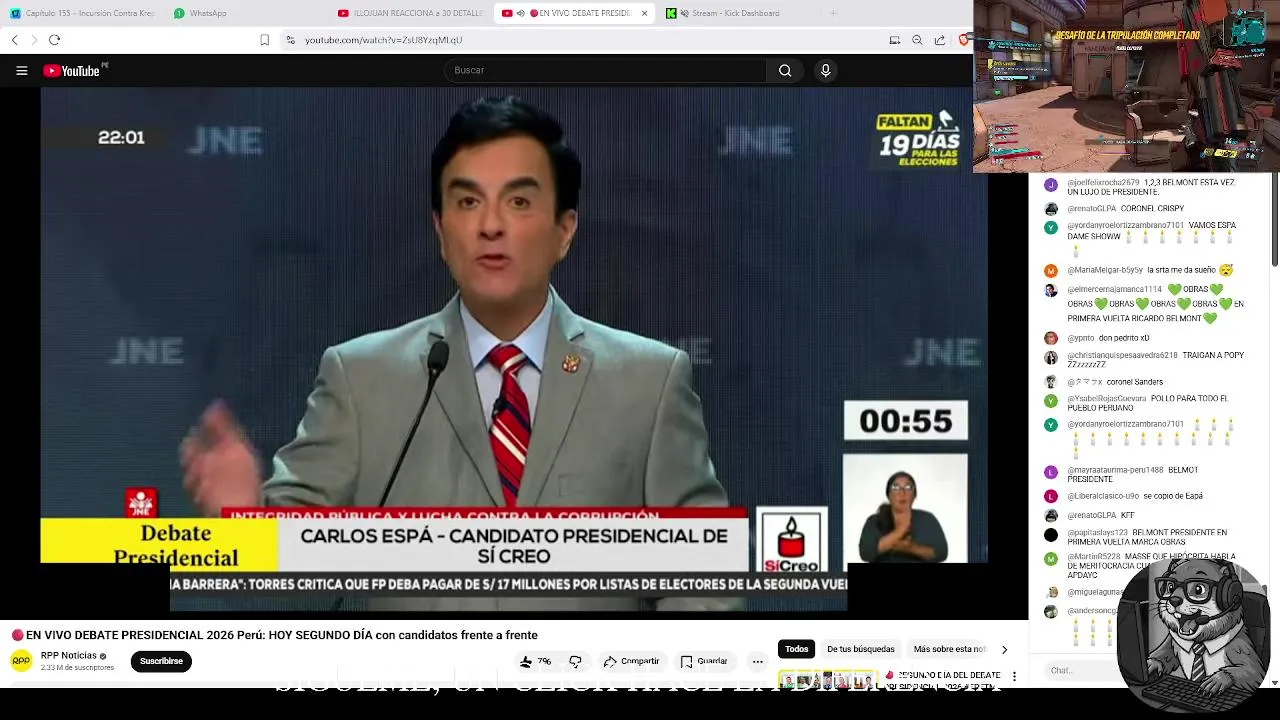Click @mayraataurima-peru1488 BELMOT message
The height and width of the screenshot is (720, 1280).
coord(1131,474)
